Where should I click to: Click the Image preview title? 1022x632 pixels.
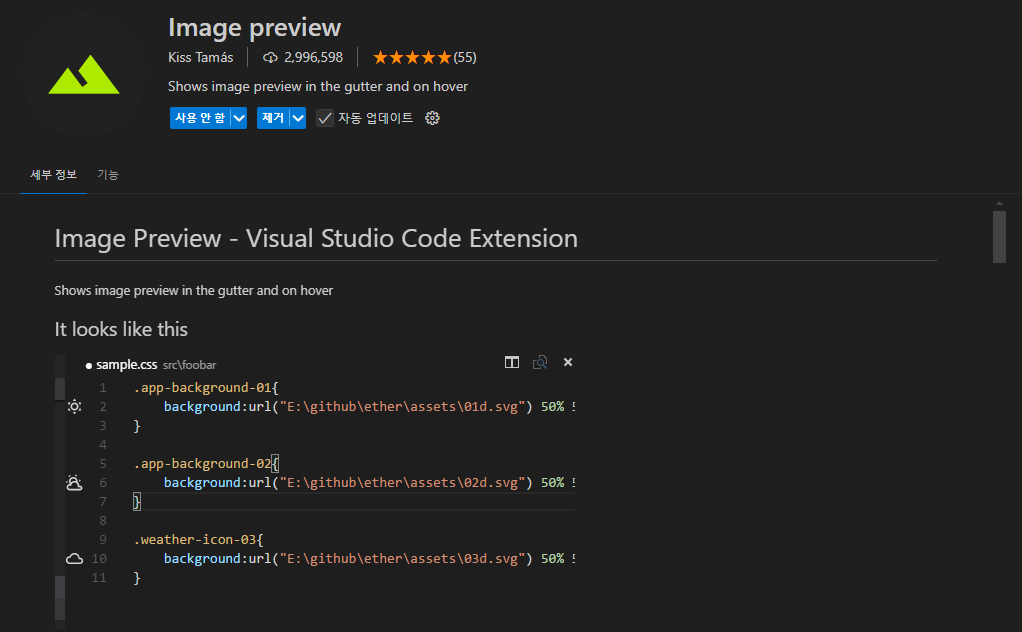(255, 27)
